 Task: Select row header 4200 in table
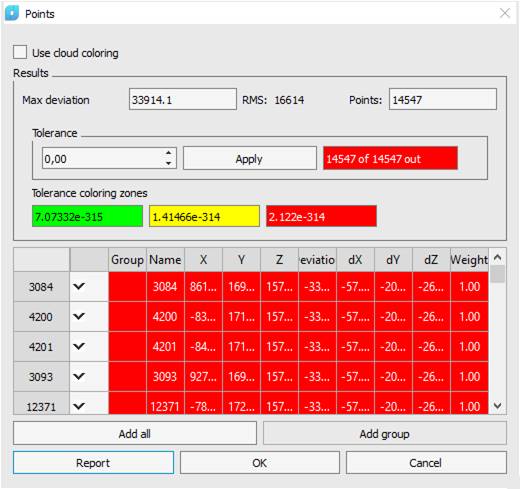pos(41,316)
